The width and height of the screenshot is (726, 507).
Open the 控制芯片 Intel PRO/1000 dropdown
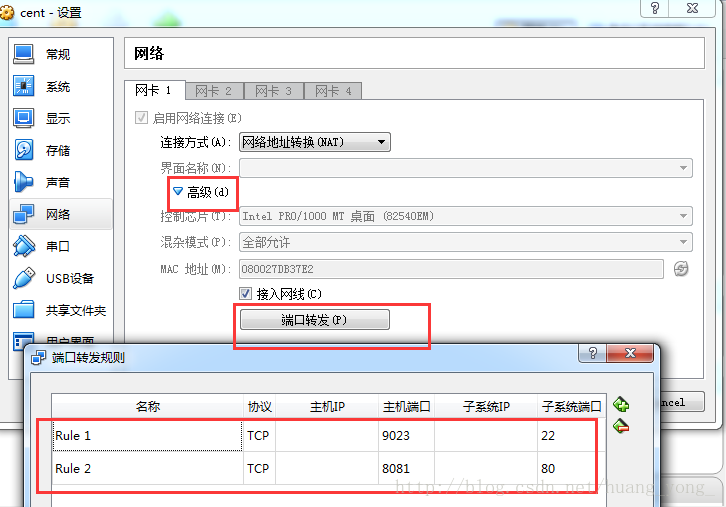tap(465, 216)
